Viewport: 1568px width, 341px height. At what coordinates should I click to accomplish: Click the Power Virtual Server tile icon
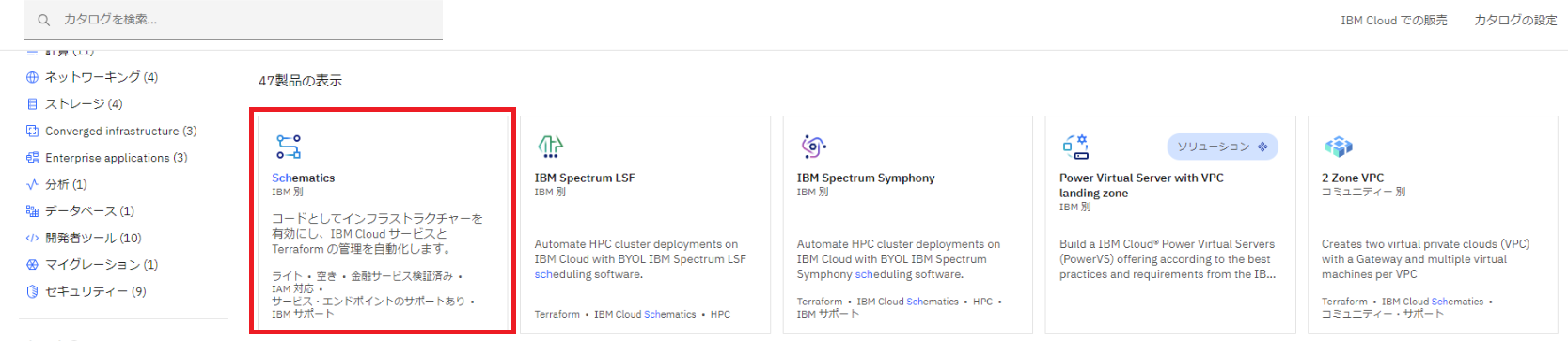tap(1075, 146)
